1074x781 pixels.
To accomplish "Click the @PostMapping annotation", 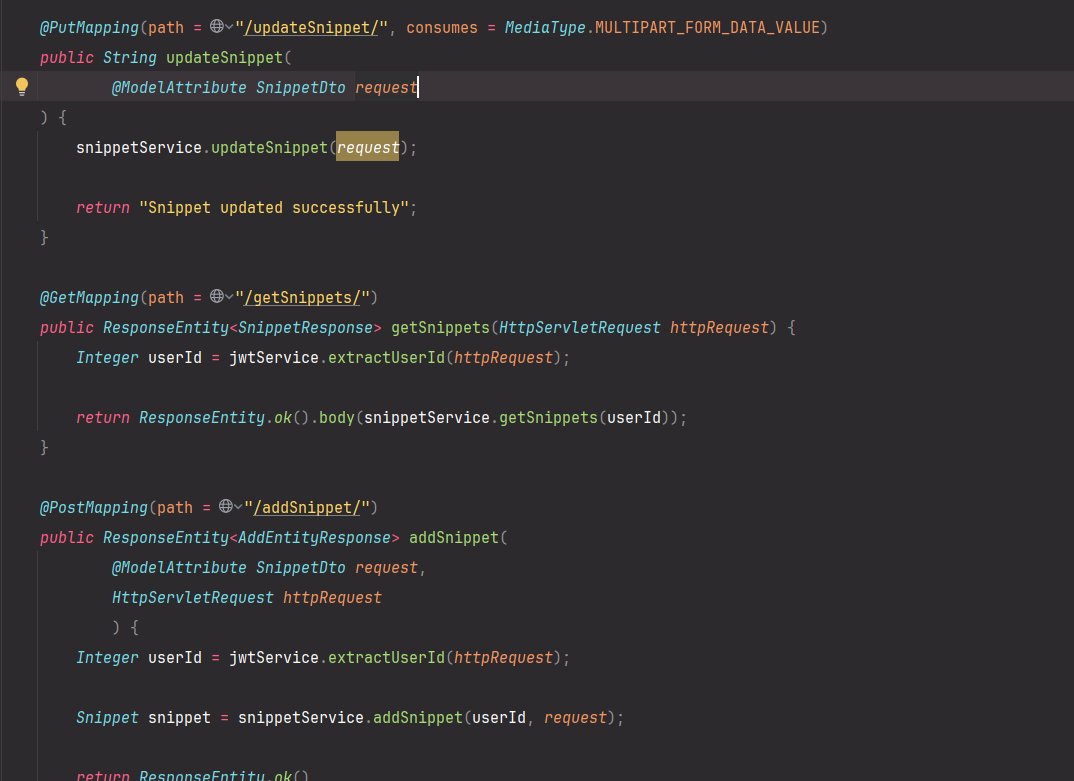I will click(x=94, y=508).
